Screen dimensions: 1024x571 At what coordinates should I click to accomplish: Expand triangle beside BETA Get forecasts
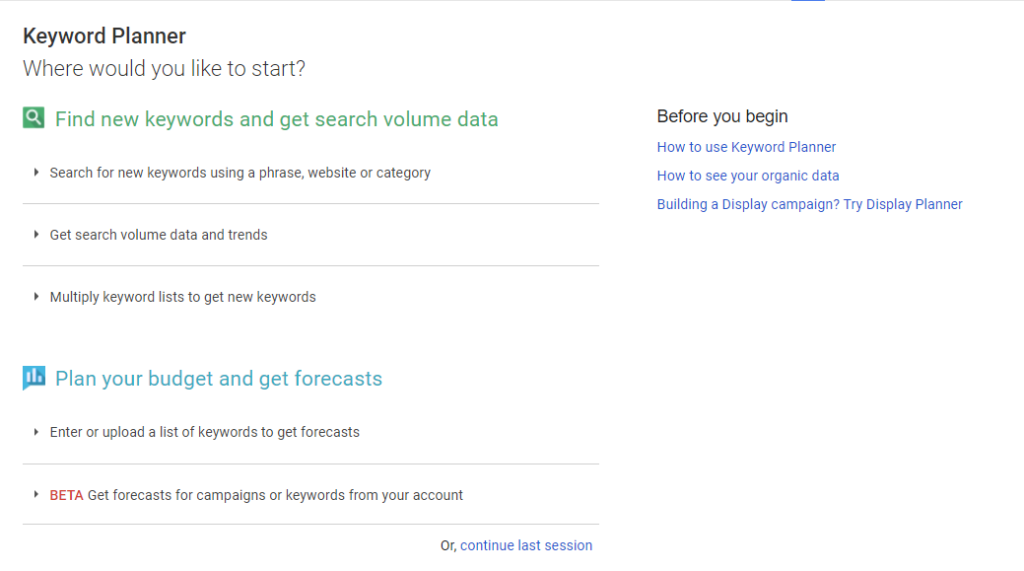36,495
